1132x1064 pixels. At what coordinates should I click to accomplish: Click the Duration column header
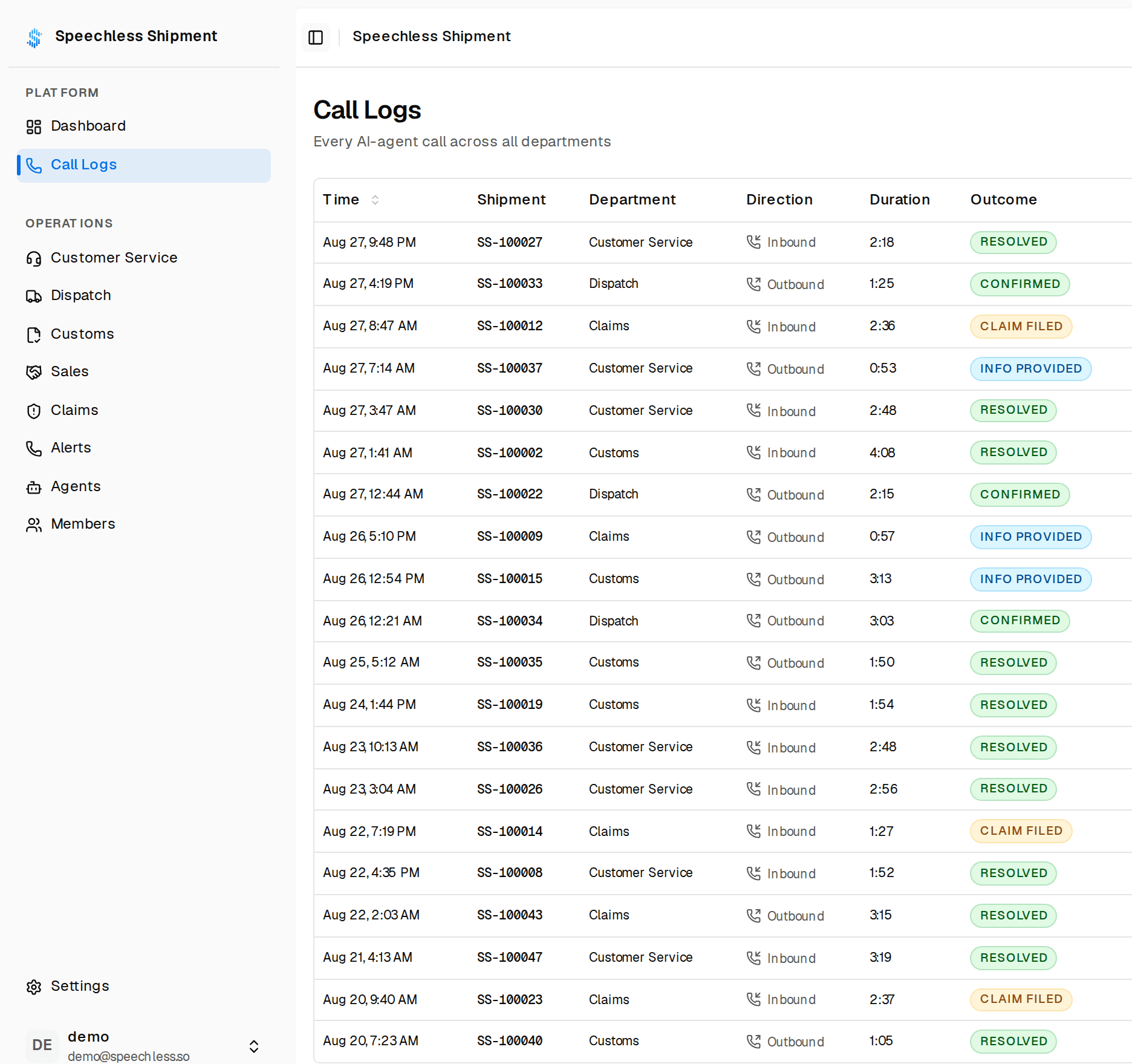900,200
